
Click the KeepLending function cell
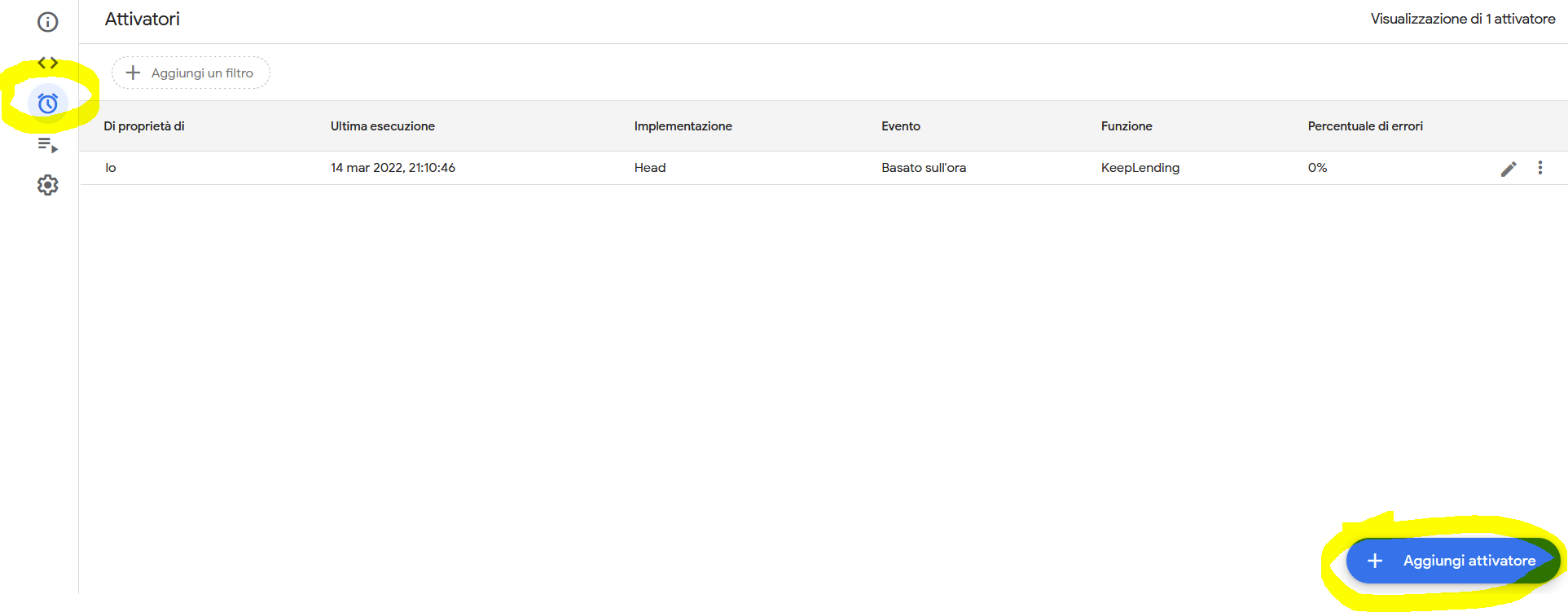coord(1140,168)
